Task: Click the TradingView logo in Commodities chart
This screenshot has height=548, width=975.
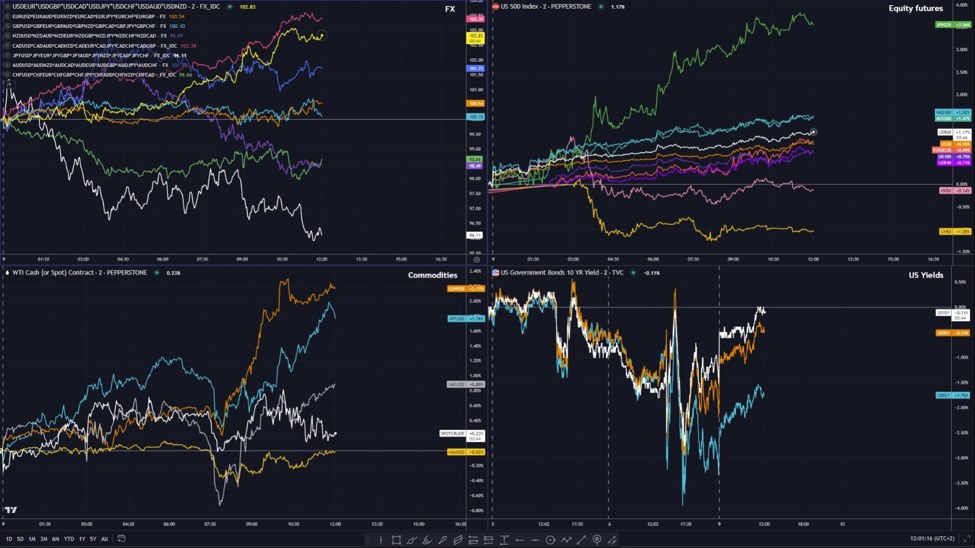Action: coord(10,509)
